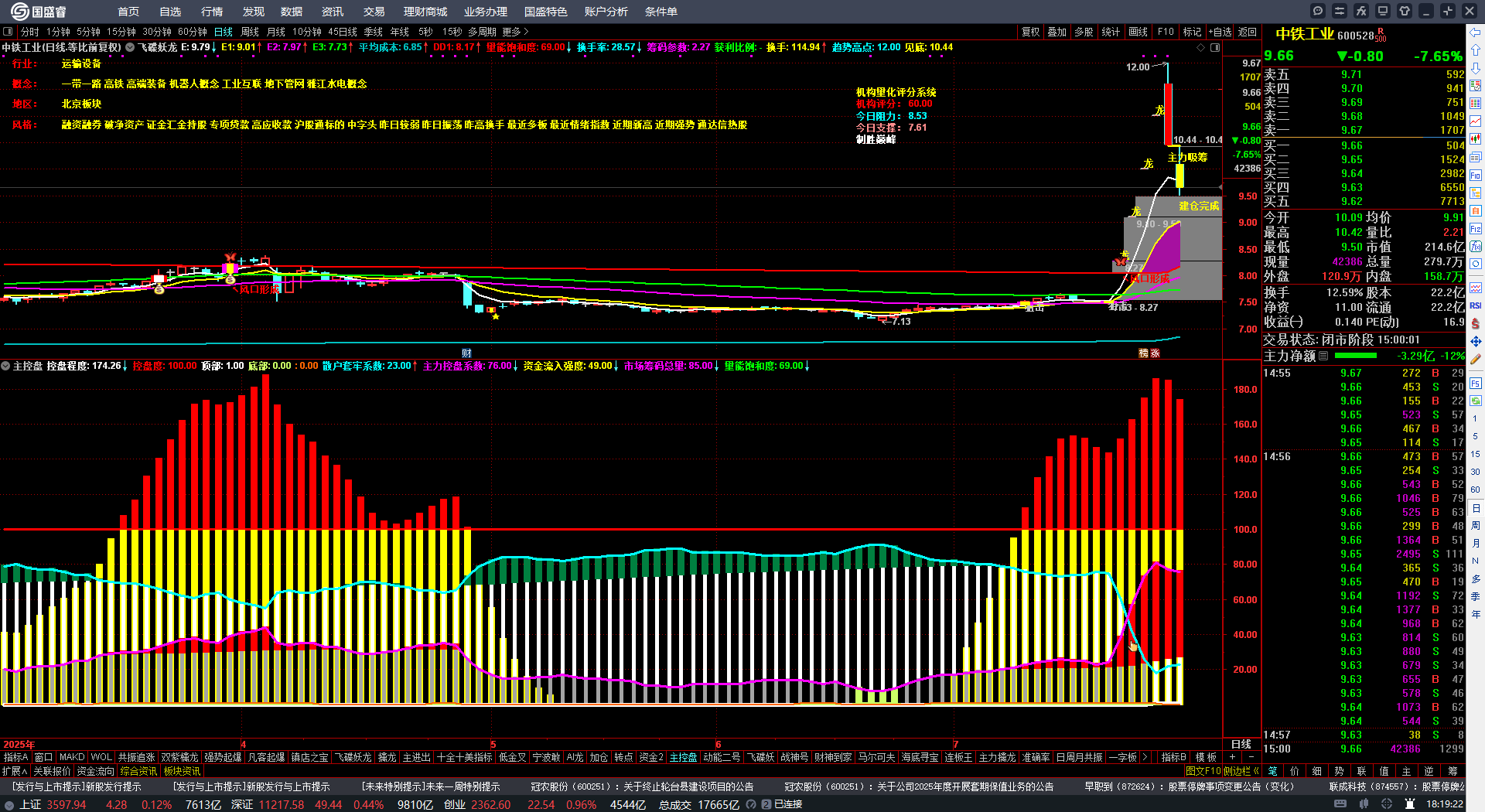Viewport: 1485px width, 812px height.
Task: Open the f(x) formula icon in the sidebar
Action: coord(1476,247)
